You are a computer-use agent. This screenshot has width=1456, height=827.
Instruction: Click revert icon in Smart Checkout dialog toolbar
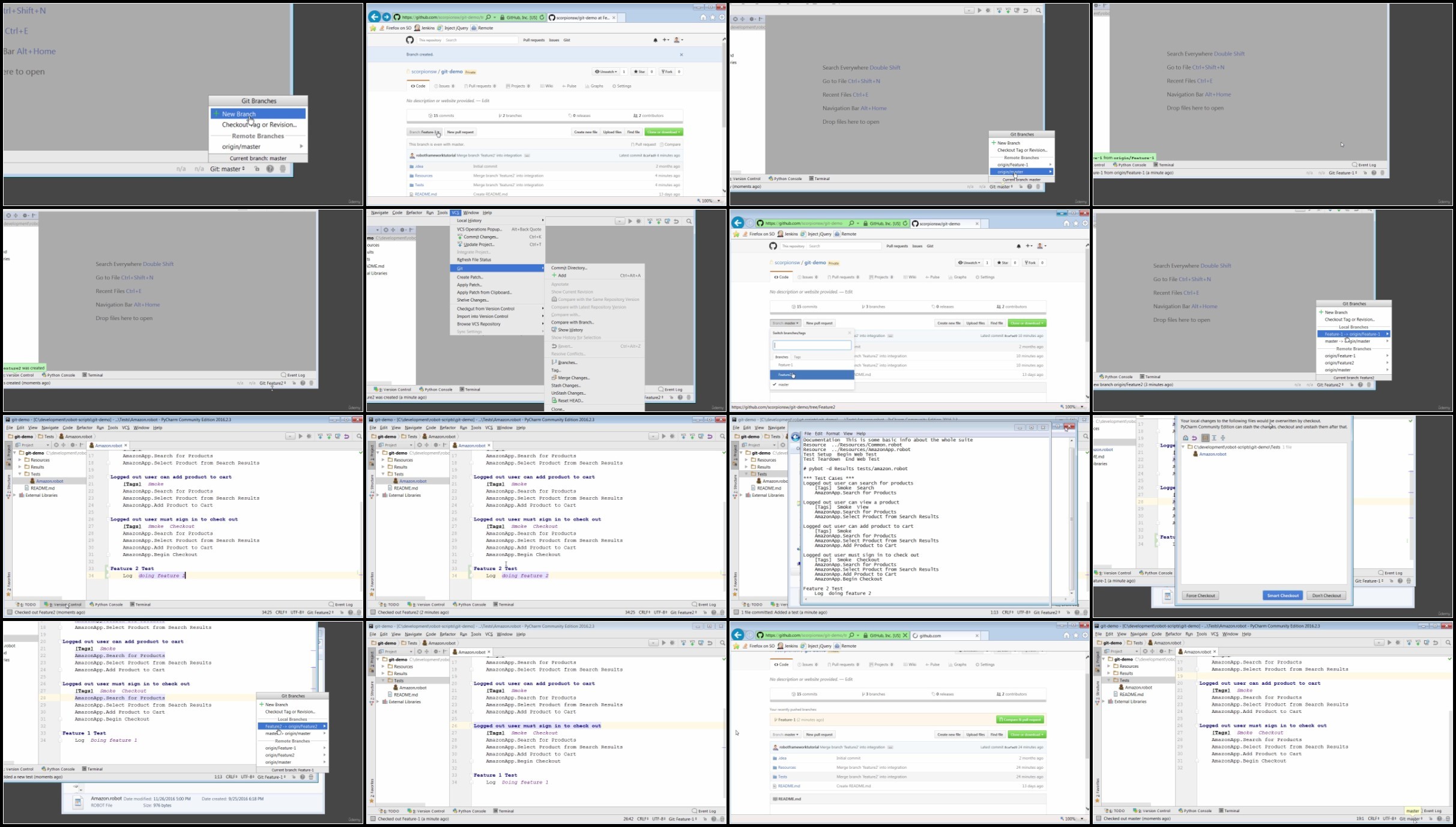click(1194, 438)
